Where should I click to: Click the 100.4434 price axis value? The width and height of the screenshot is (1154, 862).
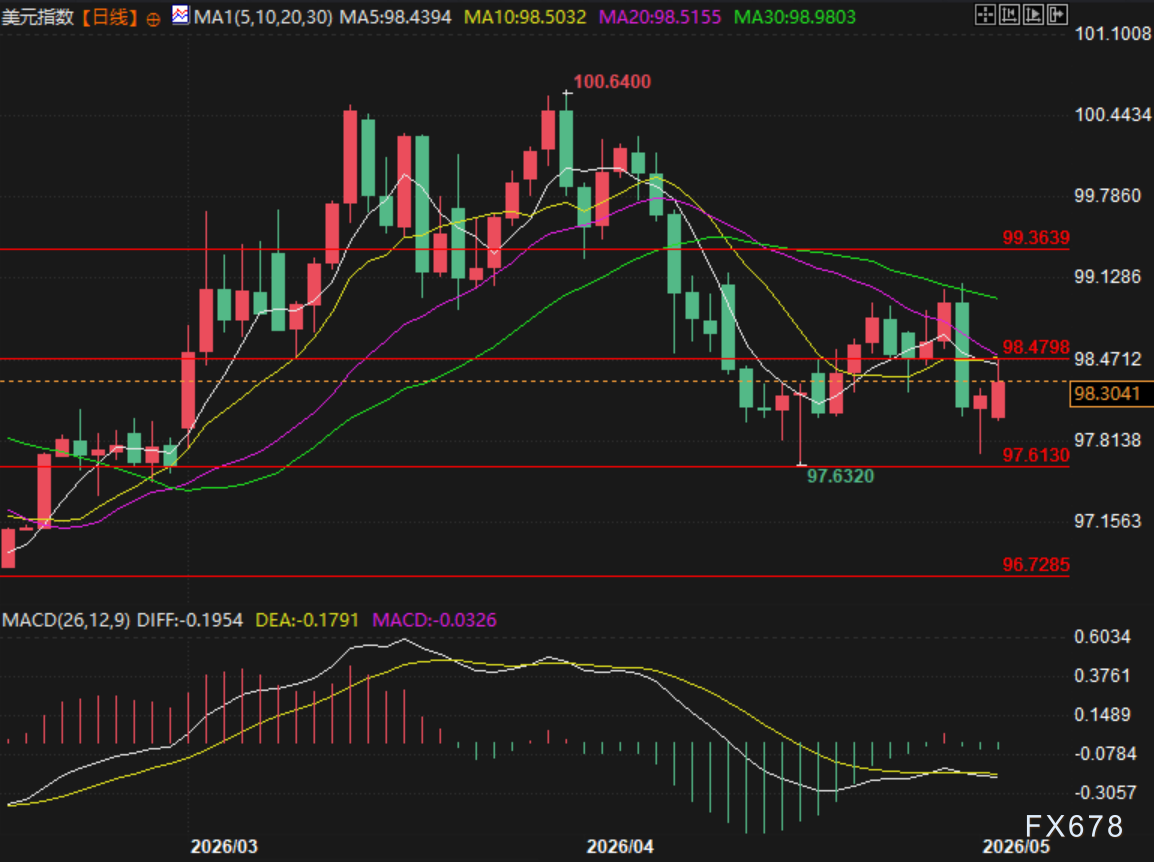[x=1112, y=115]
